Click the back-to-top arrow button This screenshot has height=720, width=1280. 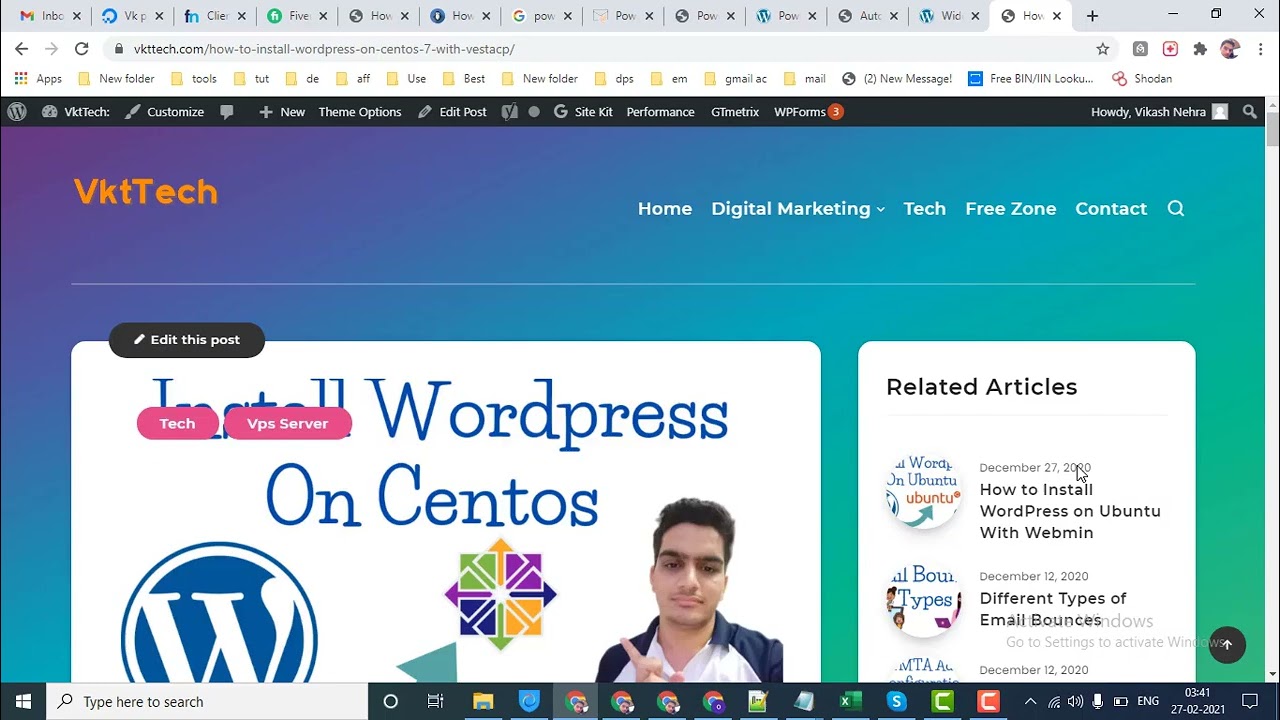(x=1227, y=645)
